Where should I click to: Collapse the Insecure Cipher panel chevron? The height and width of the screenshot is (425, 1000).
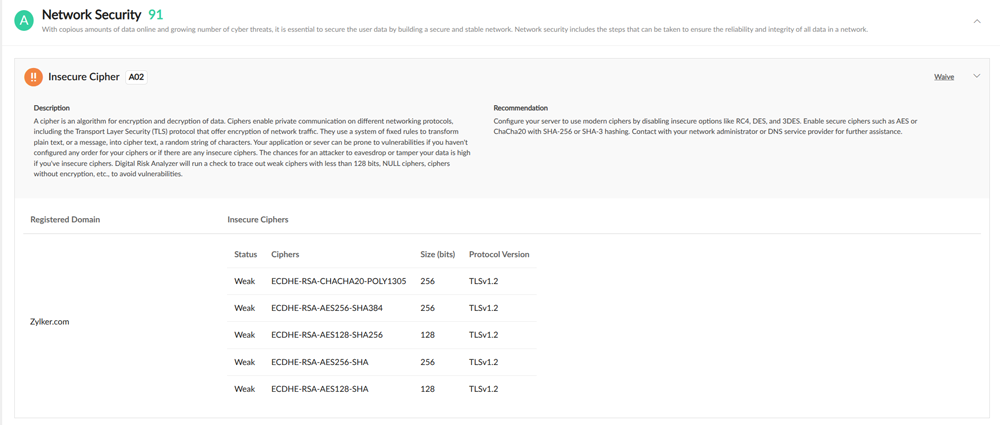(x=977, y=76)
